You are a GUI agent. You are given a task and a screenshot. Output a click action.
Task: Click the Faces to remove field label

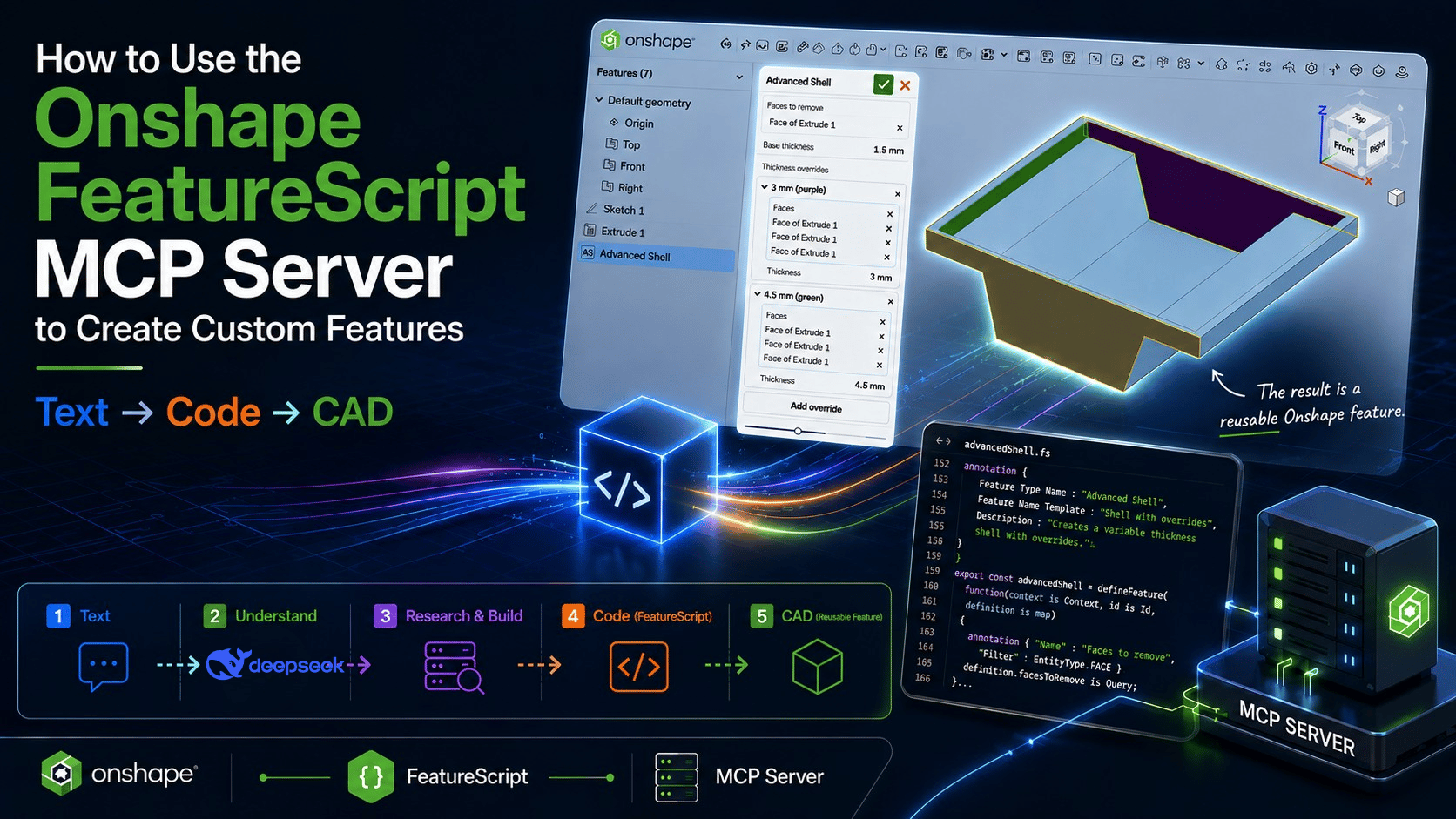coord(794,106)
